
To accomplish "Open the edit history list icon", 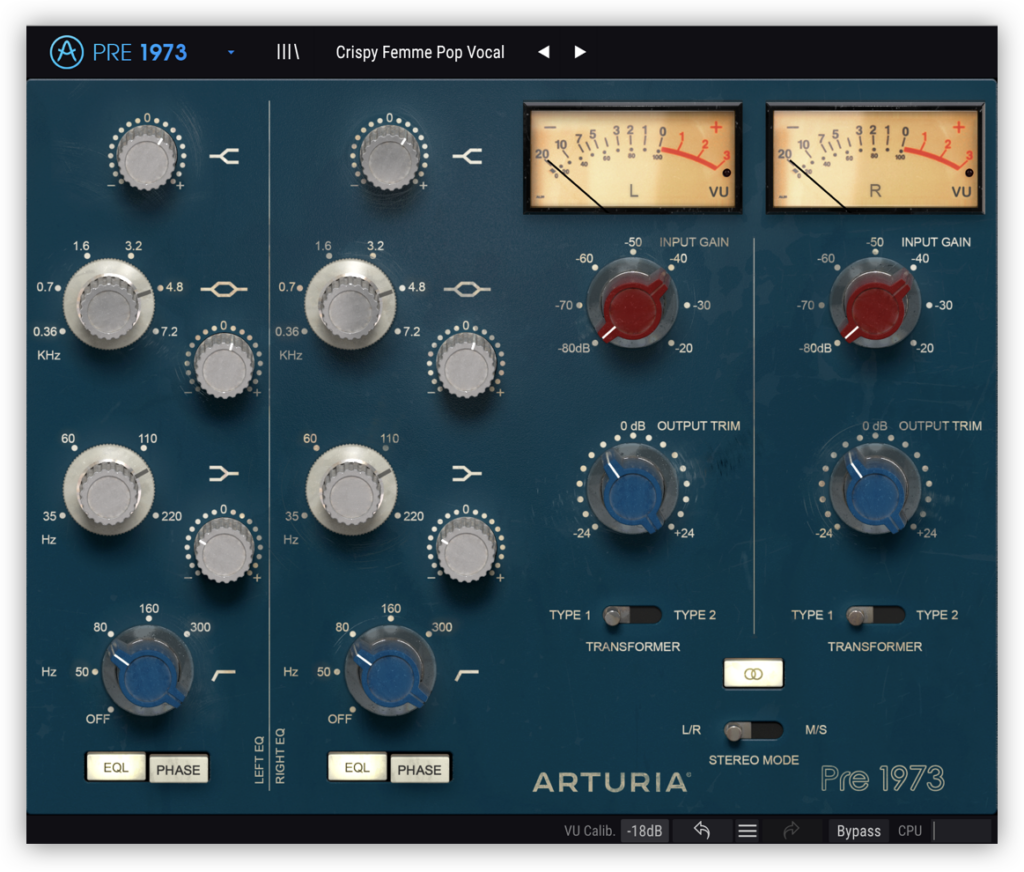I will coord(747,831).
